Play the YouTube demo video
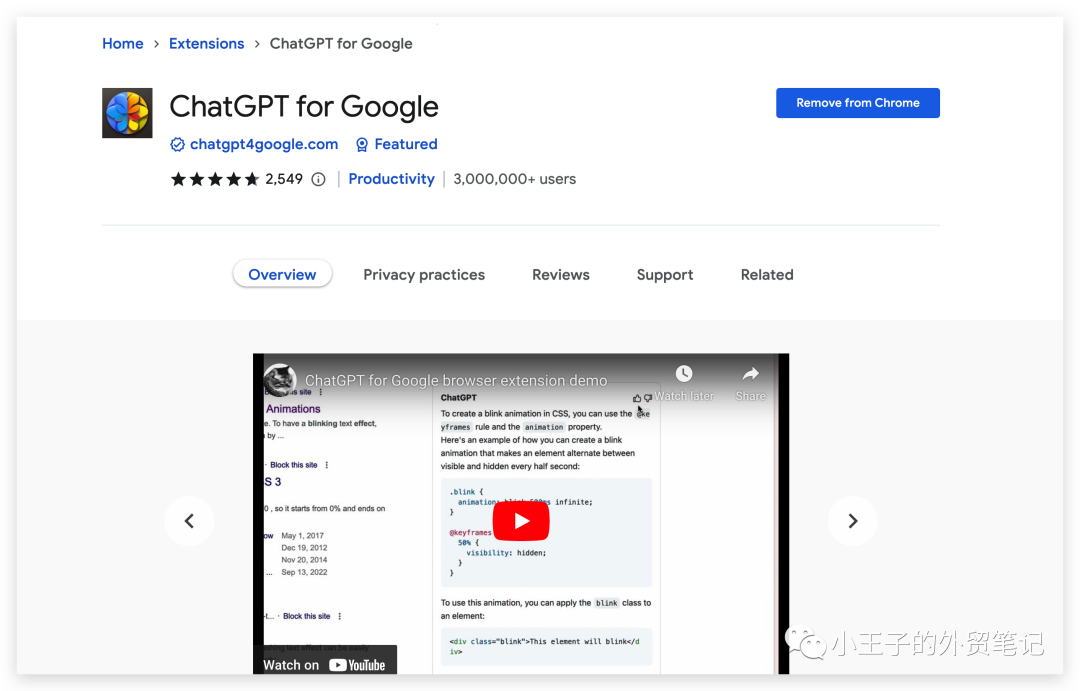The height and width of the screenshot is (691, 1080). [x=521, y=521]
